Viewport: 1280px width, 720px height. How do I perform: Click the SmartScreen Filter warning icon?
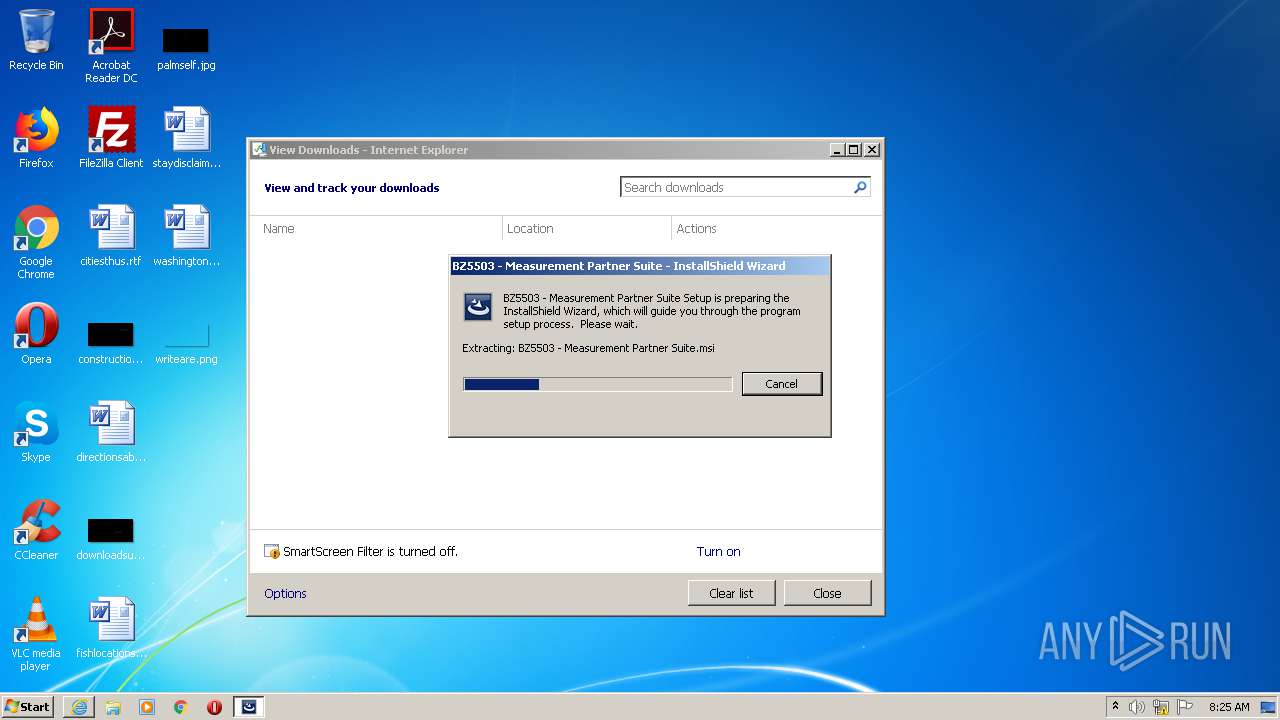coord(271,551)
